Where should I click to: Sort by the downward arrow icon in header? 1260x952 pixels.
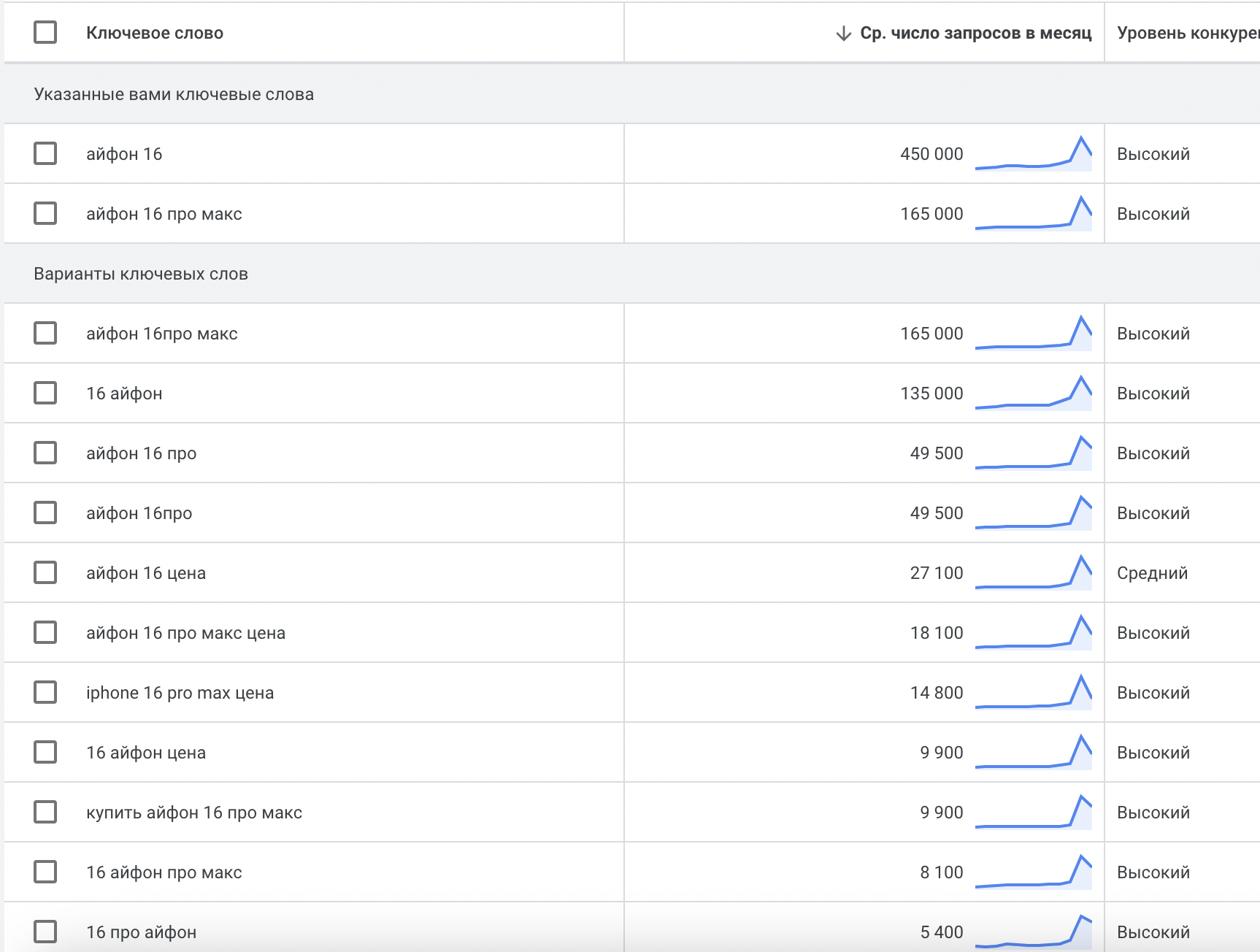[843, 34]
